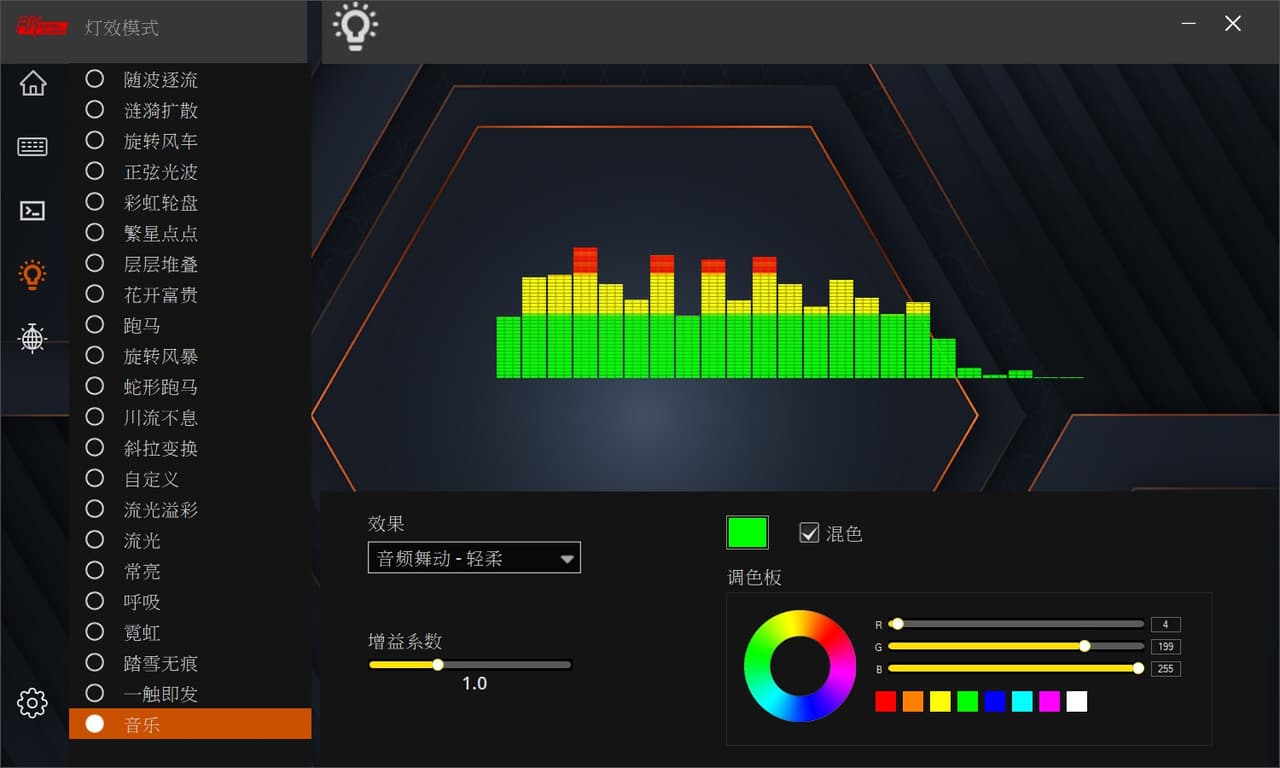Screen dimensions: 1280x768
Task: Click the 效果 dropdown arrow
Action: coord(567,559)
